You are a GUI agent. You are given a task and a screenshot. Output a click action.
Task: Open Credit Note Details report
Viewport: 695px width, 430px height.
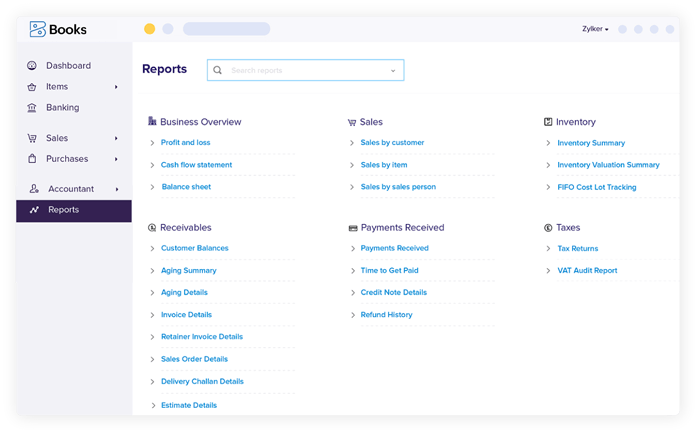pyautogui.click(x=394, y=292)
